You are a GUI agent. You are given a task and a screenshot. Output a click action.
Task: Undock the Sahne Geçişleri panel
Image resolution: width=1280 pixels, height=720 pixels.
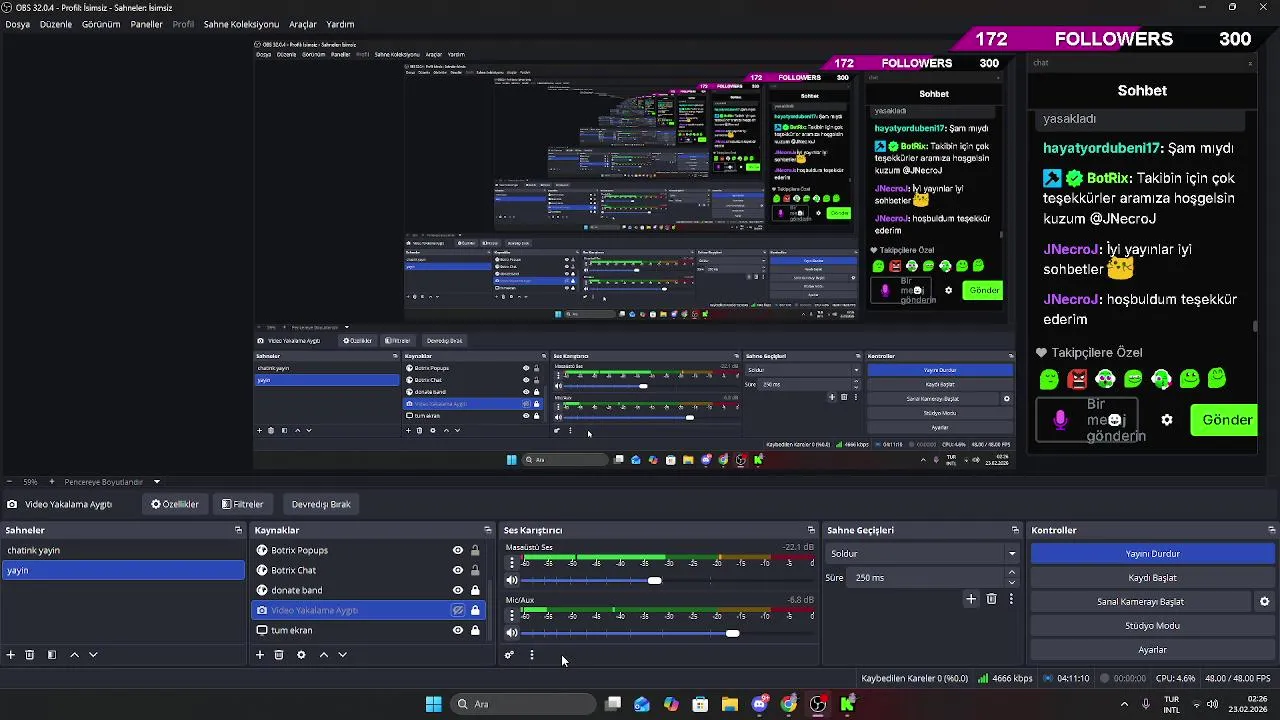point(1014,530)
